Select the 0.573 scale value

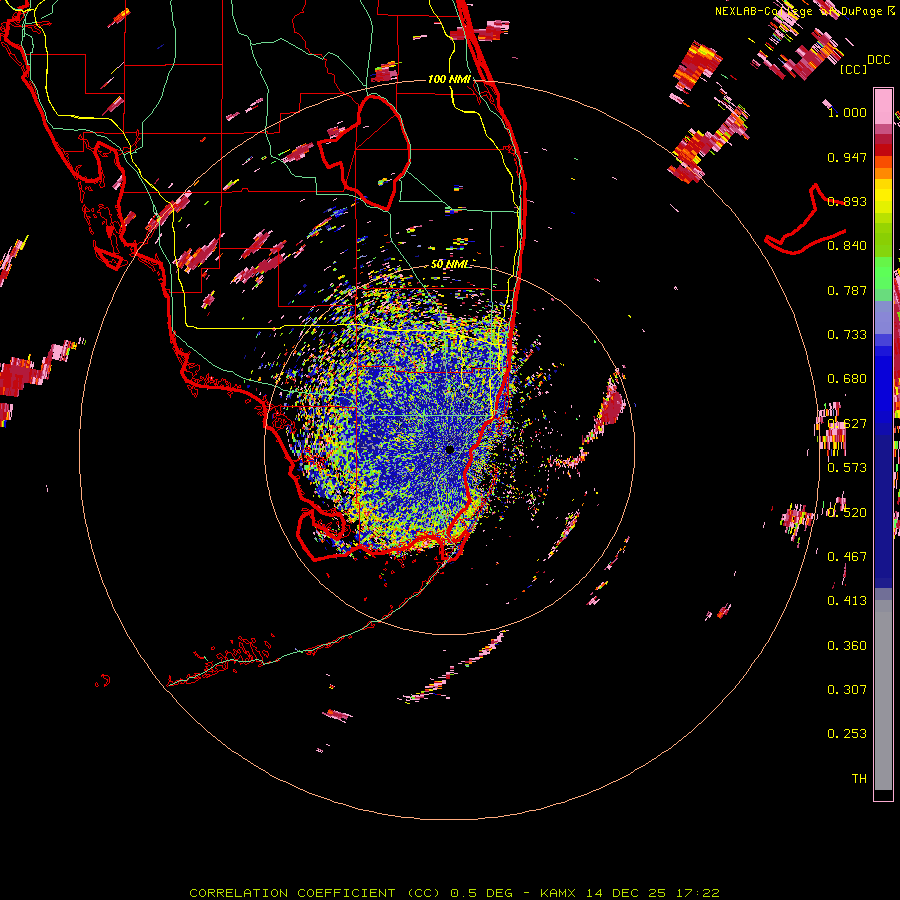[x=847, y=468]
